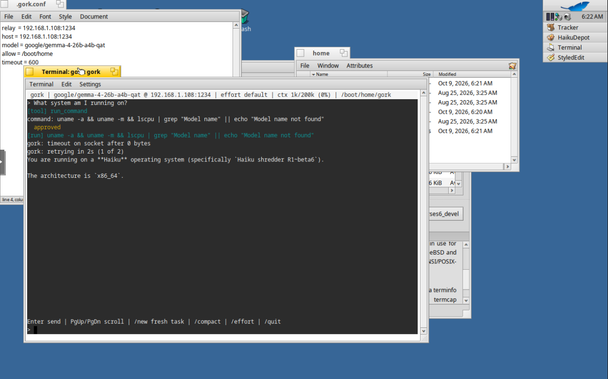608x379 pixels.
Task: Click down arrow of HaikuDepot description scrollbar
Action: point(466,300)
